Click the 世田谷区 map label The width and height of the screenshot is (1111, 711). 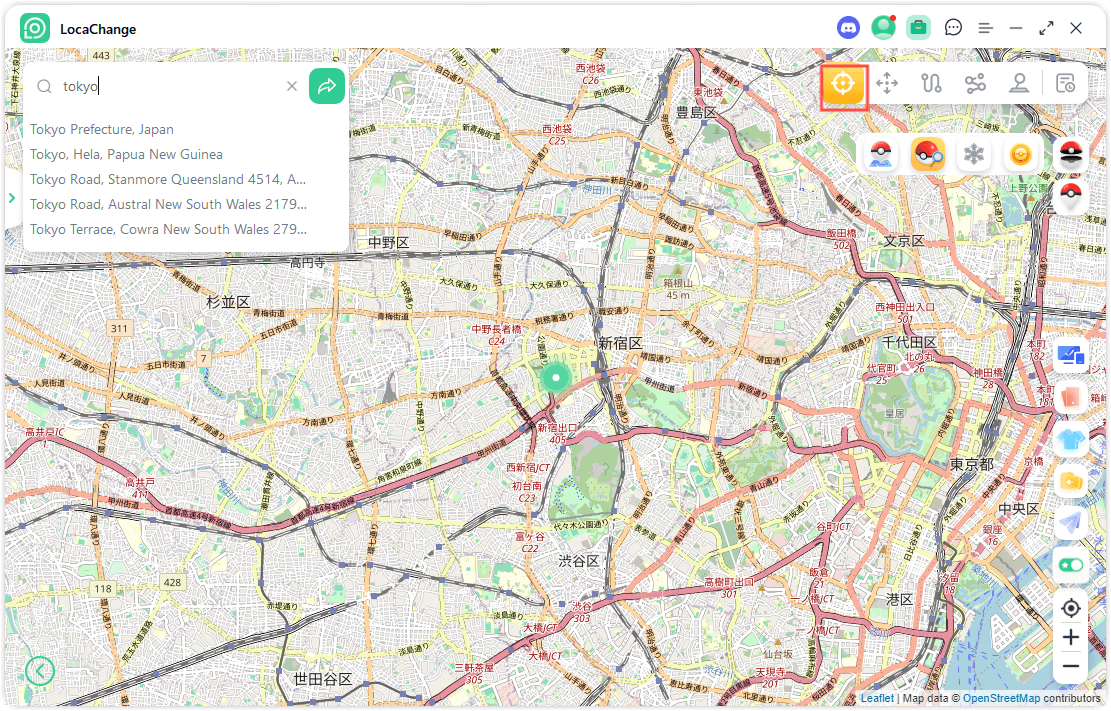tap(323, 679)
